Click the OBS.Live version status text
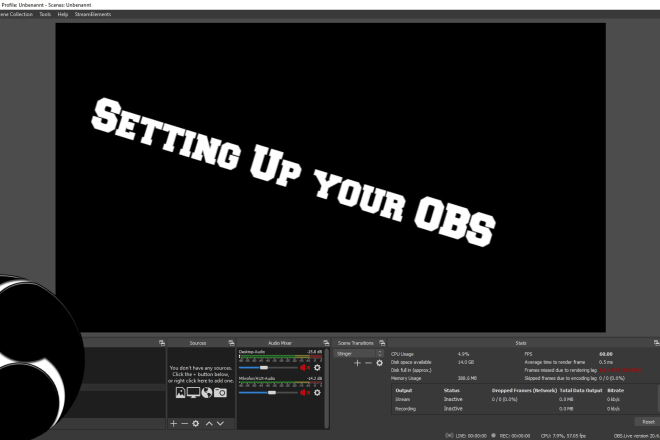The width and height of the screenshot is (660, 440). (637, 436)
